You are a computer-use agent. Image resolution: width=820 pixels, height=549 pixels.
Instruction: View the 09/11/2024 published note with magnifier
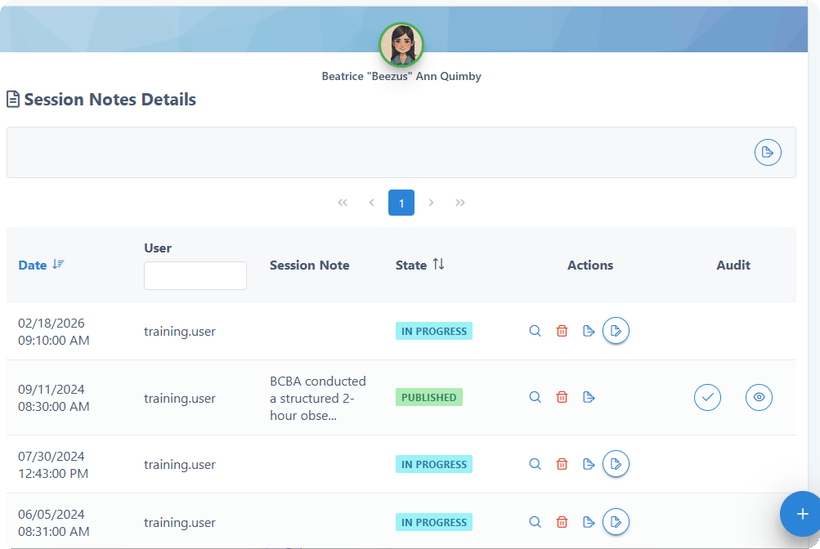pos(534,397)
